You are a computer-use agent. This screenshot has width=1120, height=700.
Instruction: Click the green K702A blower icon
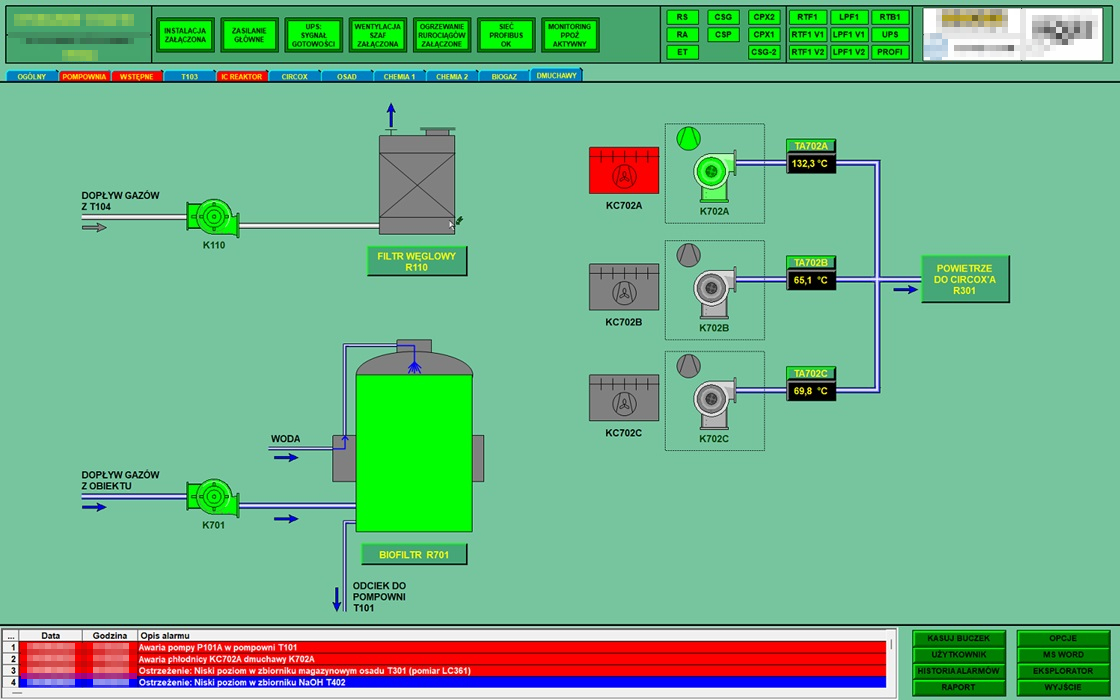tap(714, 174)
